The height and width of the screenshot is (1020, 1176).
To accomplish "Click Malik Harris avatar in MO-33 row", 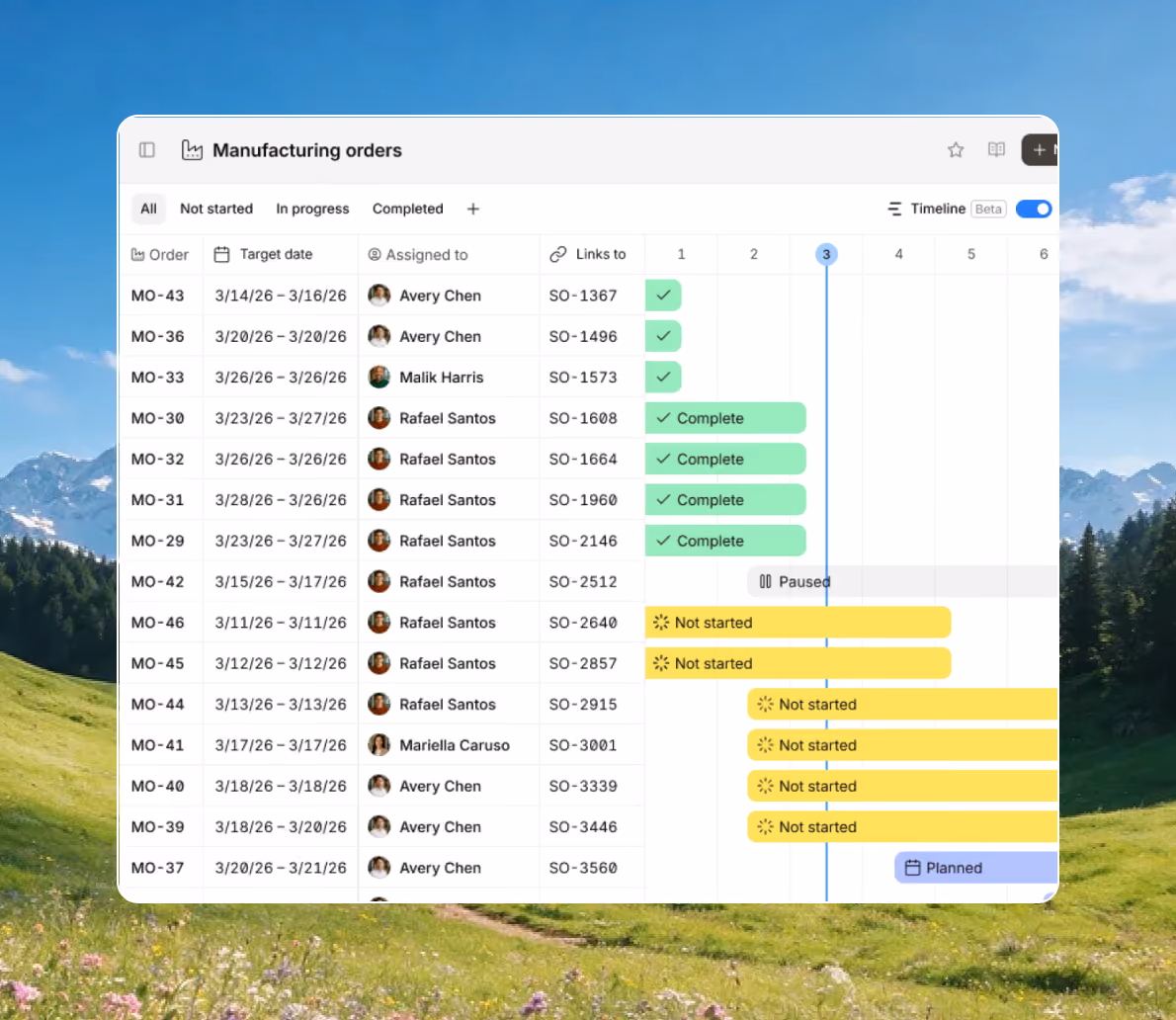I will click(378, 377).
